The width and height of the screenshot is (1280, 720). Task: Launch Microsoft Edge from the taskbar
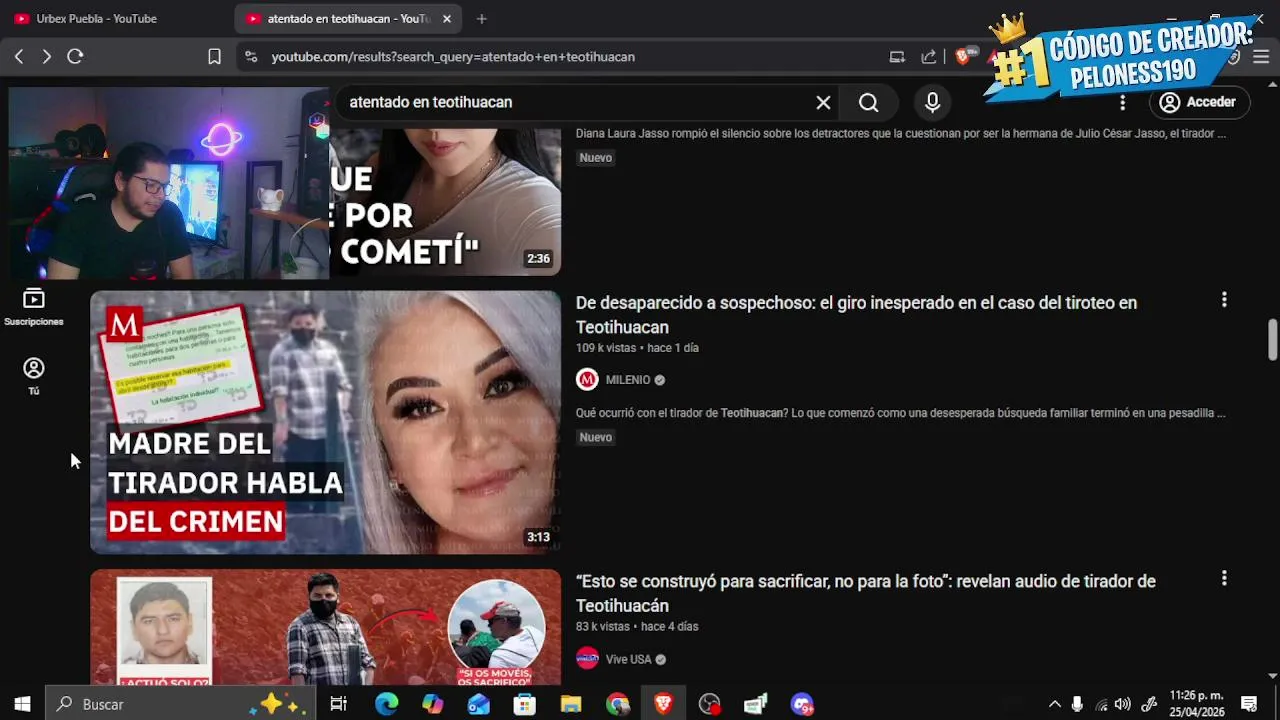(386, 704)
